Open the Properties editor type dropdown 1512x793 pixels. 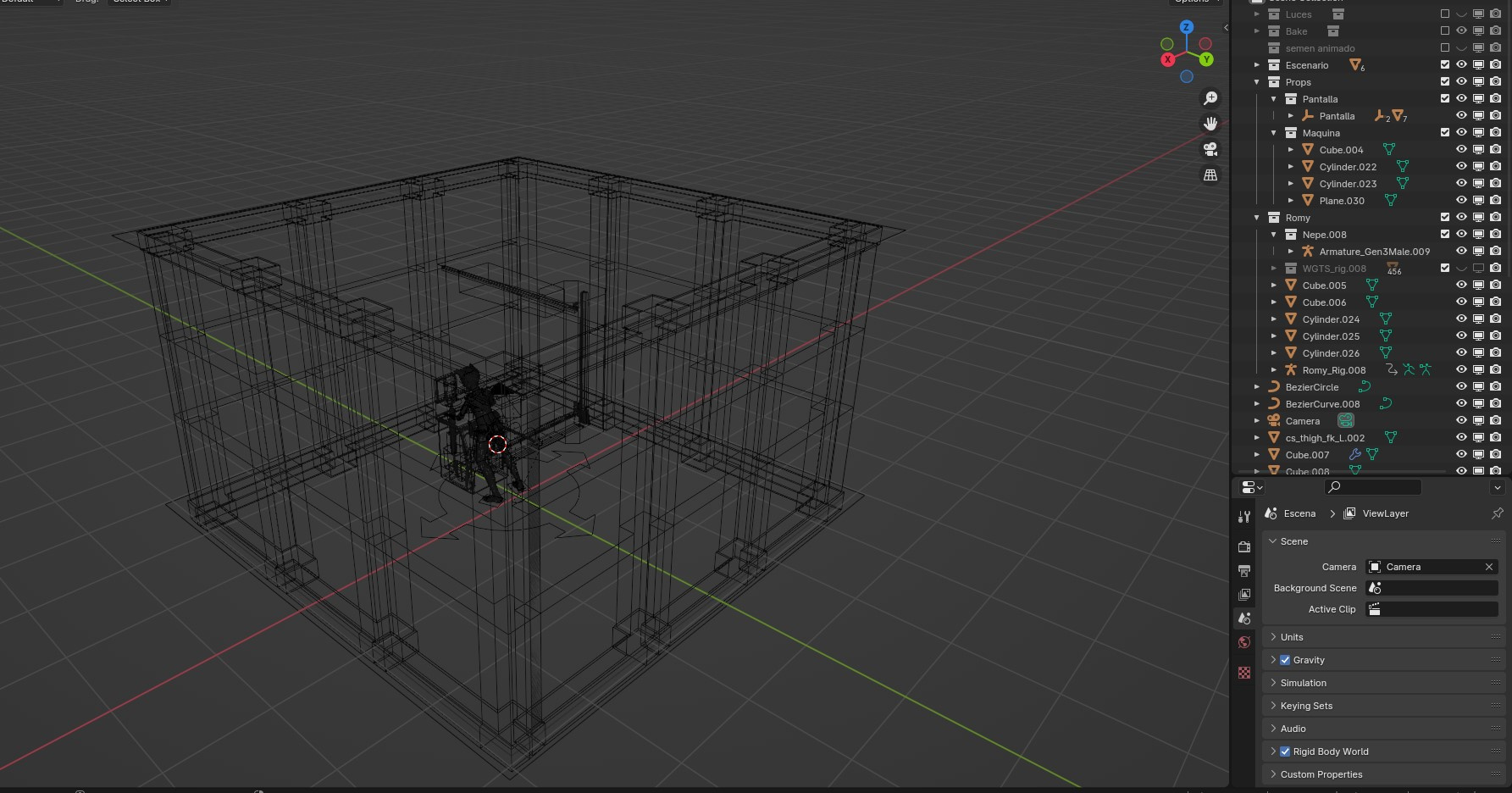tap(1252, 487)
